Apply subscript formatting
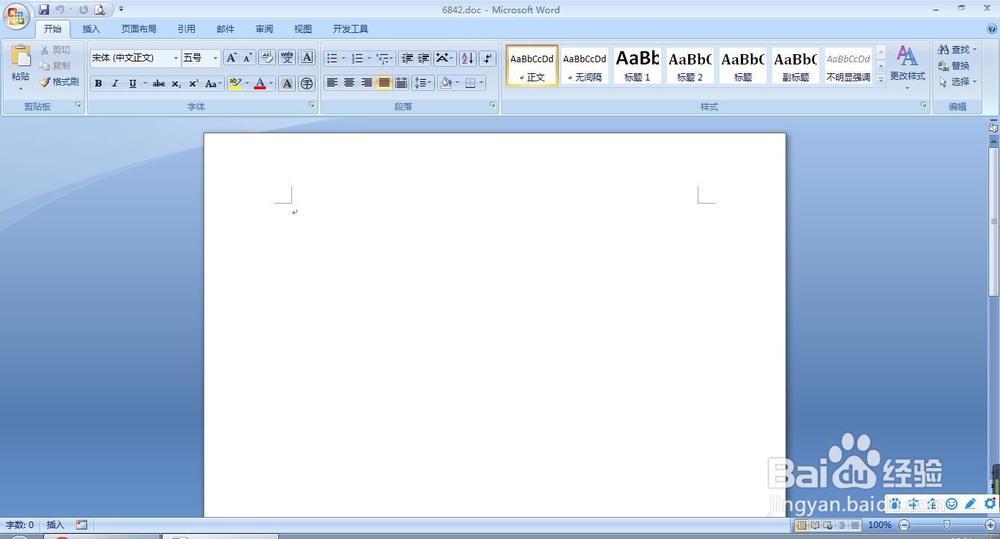The image size is (1000, 539). tap(176, 84)
